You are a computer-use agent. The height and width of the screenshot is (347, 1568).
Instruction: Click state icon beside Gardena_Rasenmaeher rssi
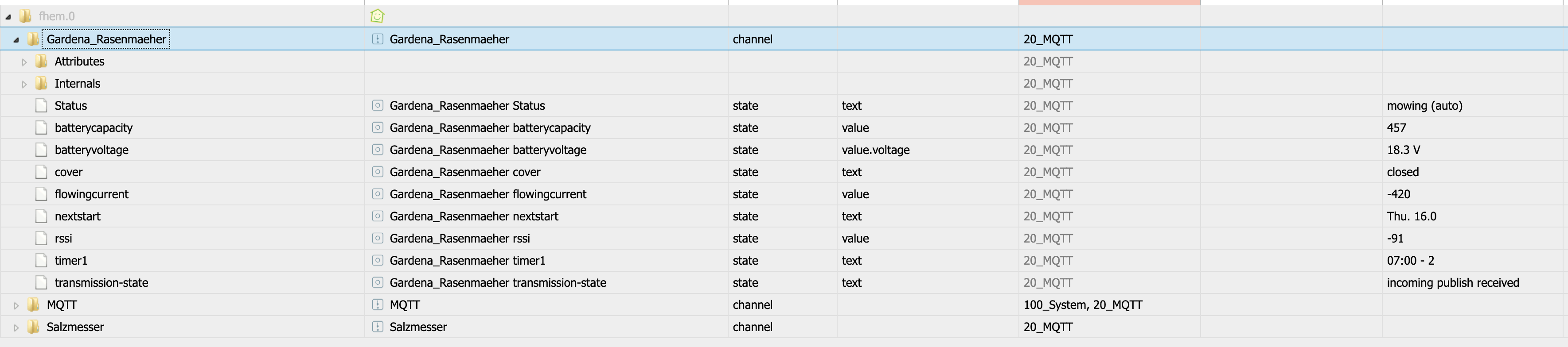click(x=378, y=238)
